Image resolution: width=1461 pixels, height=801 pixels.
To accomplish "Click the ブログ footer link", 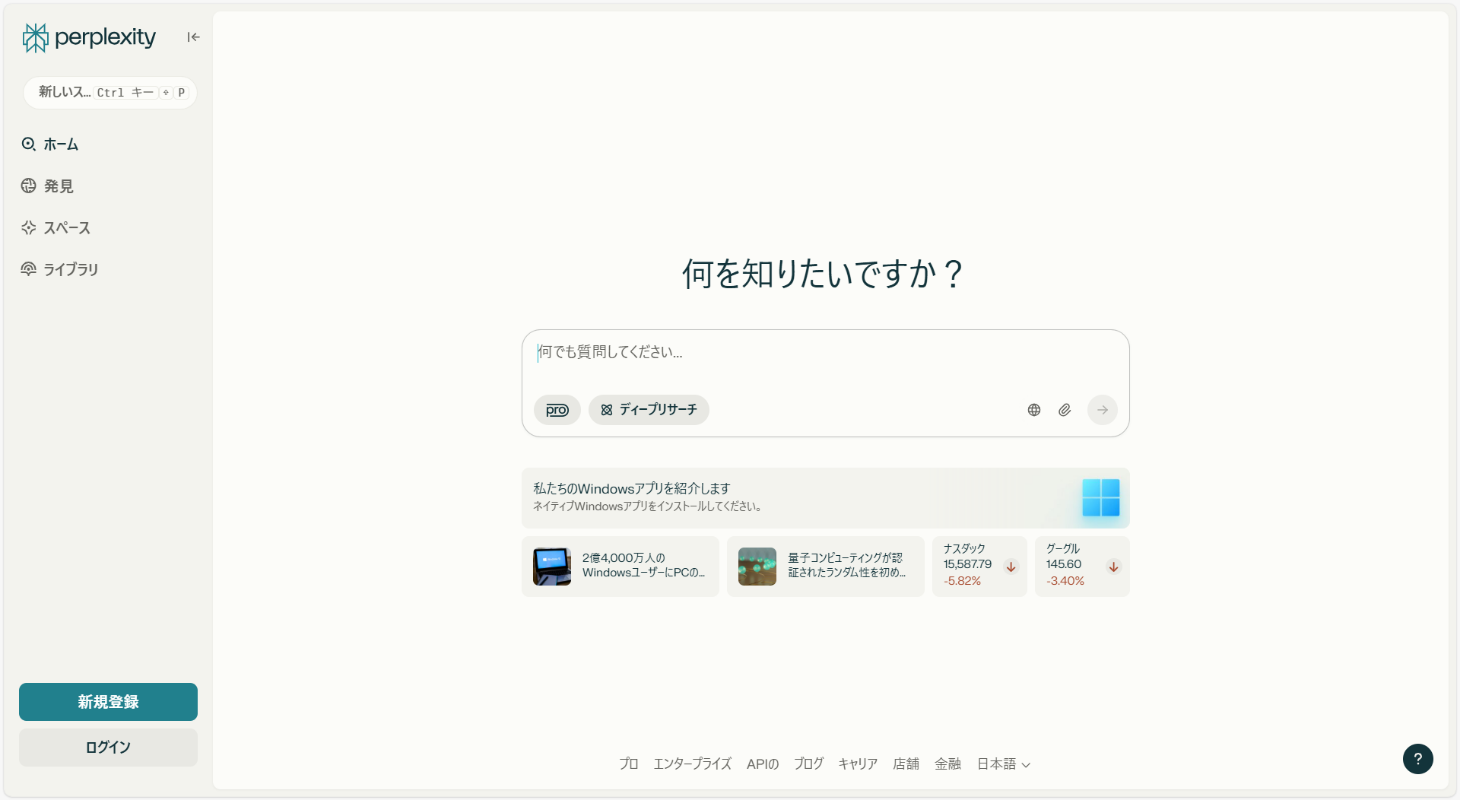I will [809, 764].
